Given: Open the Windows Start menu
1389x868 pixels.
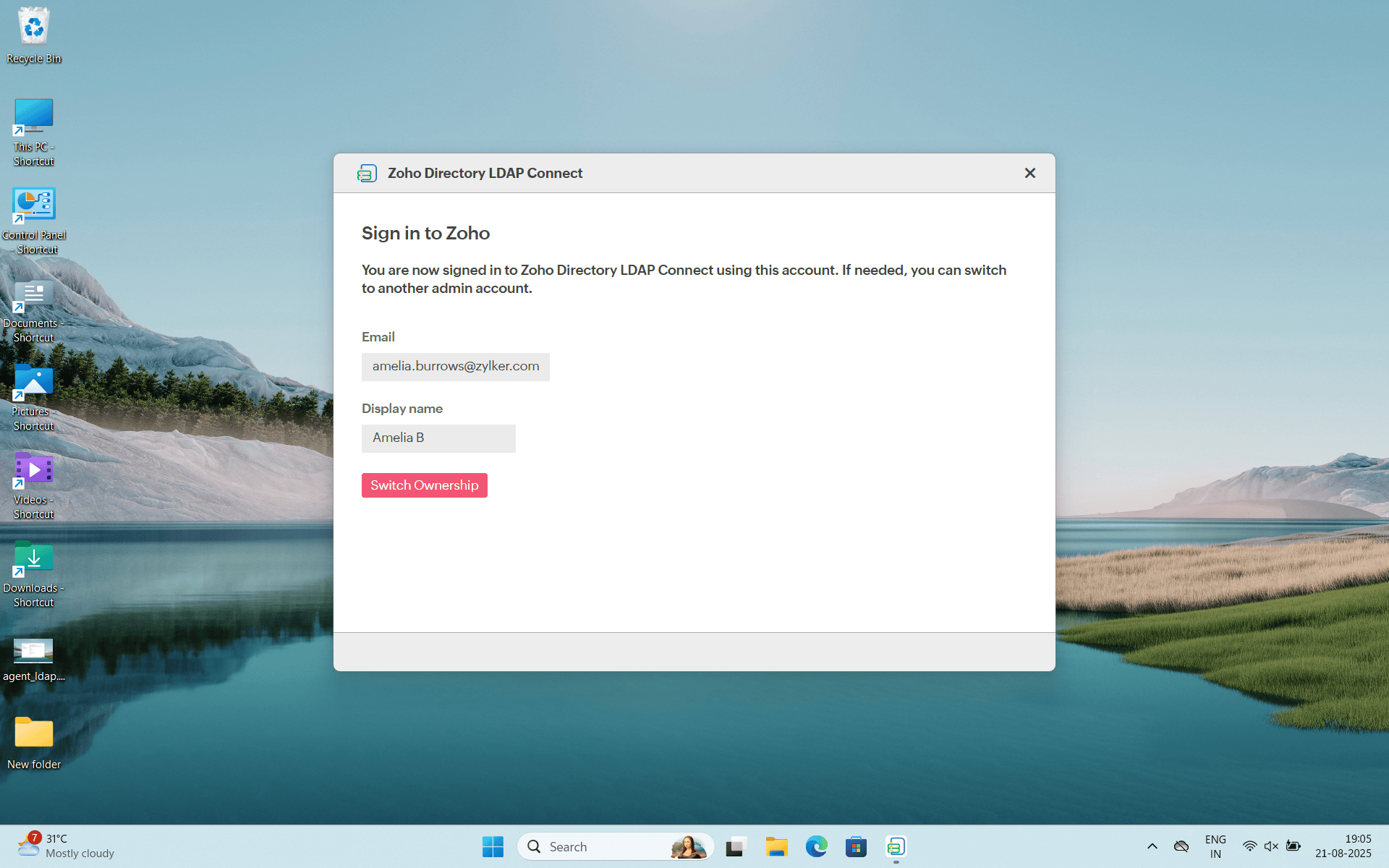Looking at the screenshot, I should (x=493, y=846).
